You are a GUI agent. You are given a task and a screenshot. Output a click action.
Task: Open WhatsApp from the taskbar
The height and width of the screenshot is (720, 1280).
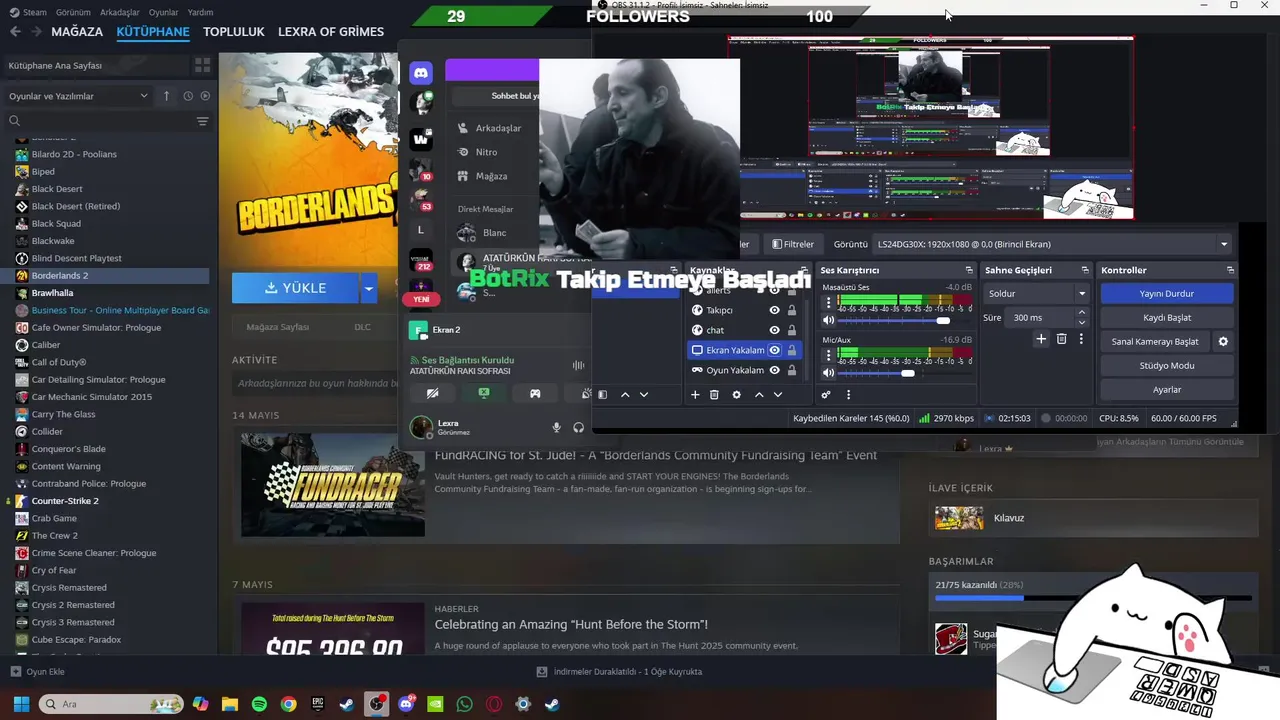coord(464,704)
